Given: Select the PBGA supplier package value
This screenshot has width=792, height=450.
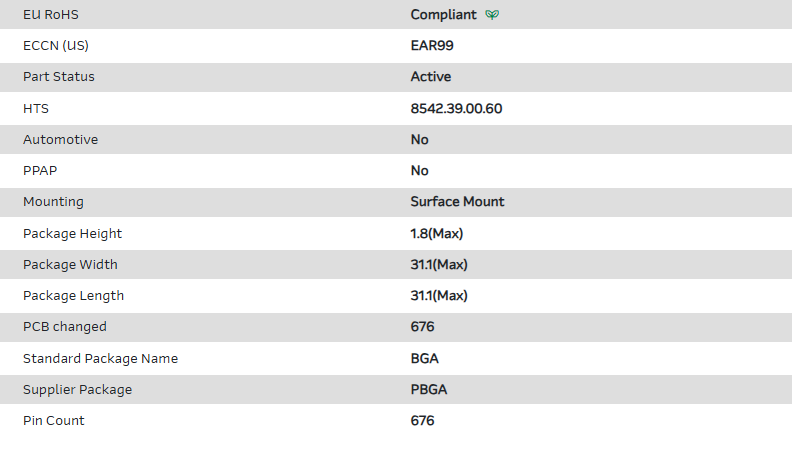Looking at the screenshot, I should (x=429, y=390).
